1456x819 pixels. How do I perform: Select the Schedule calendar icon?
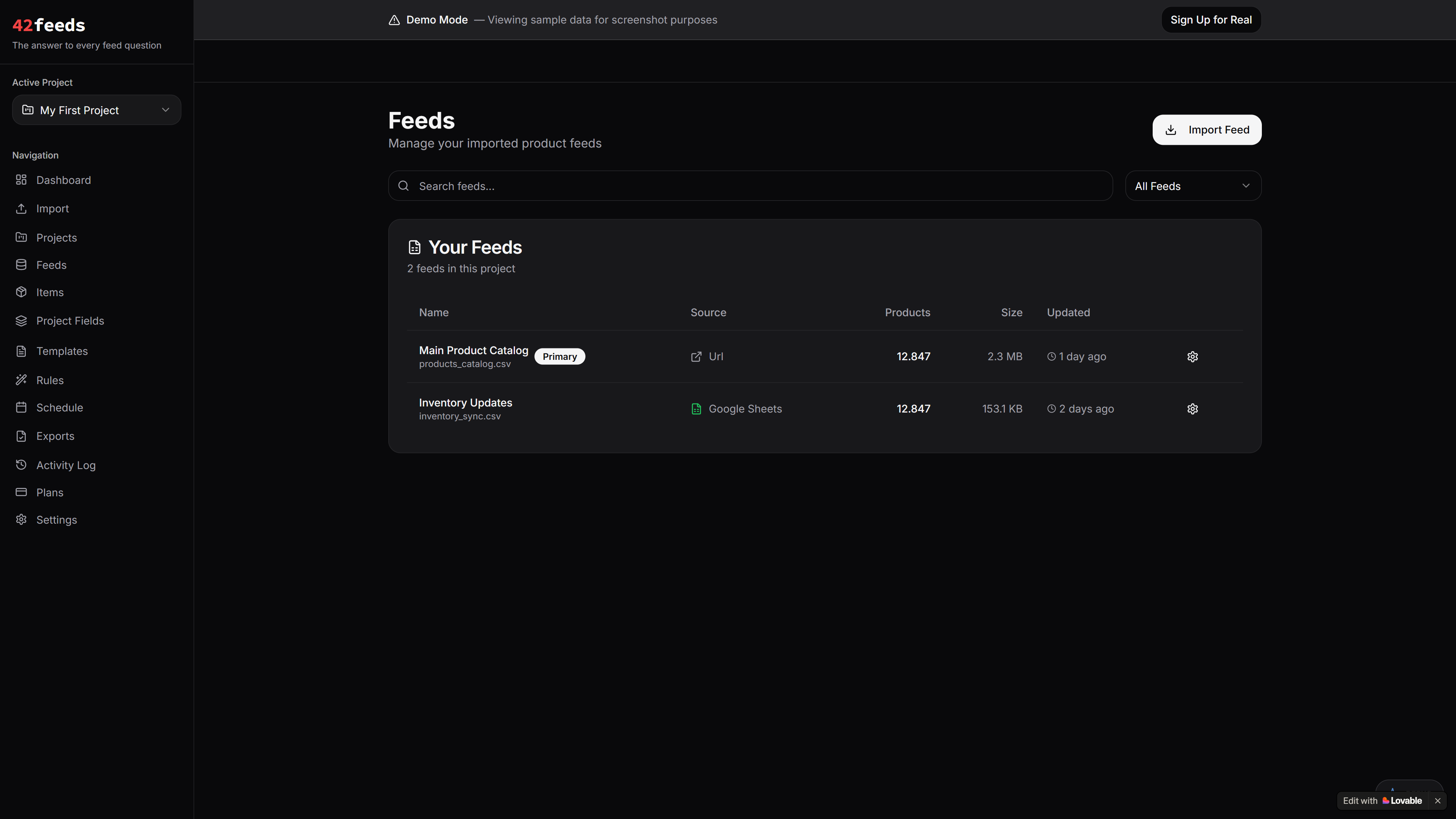point(21,407)
